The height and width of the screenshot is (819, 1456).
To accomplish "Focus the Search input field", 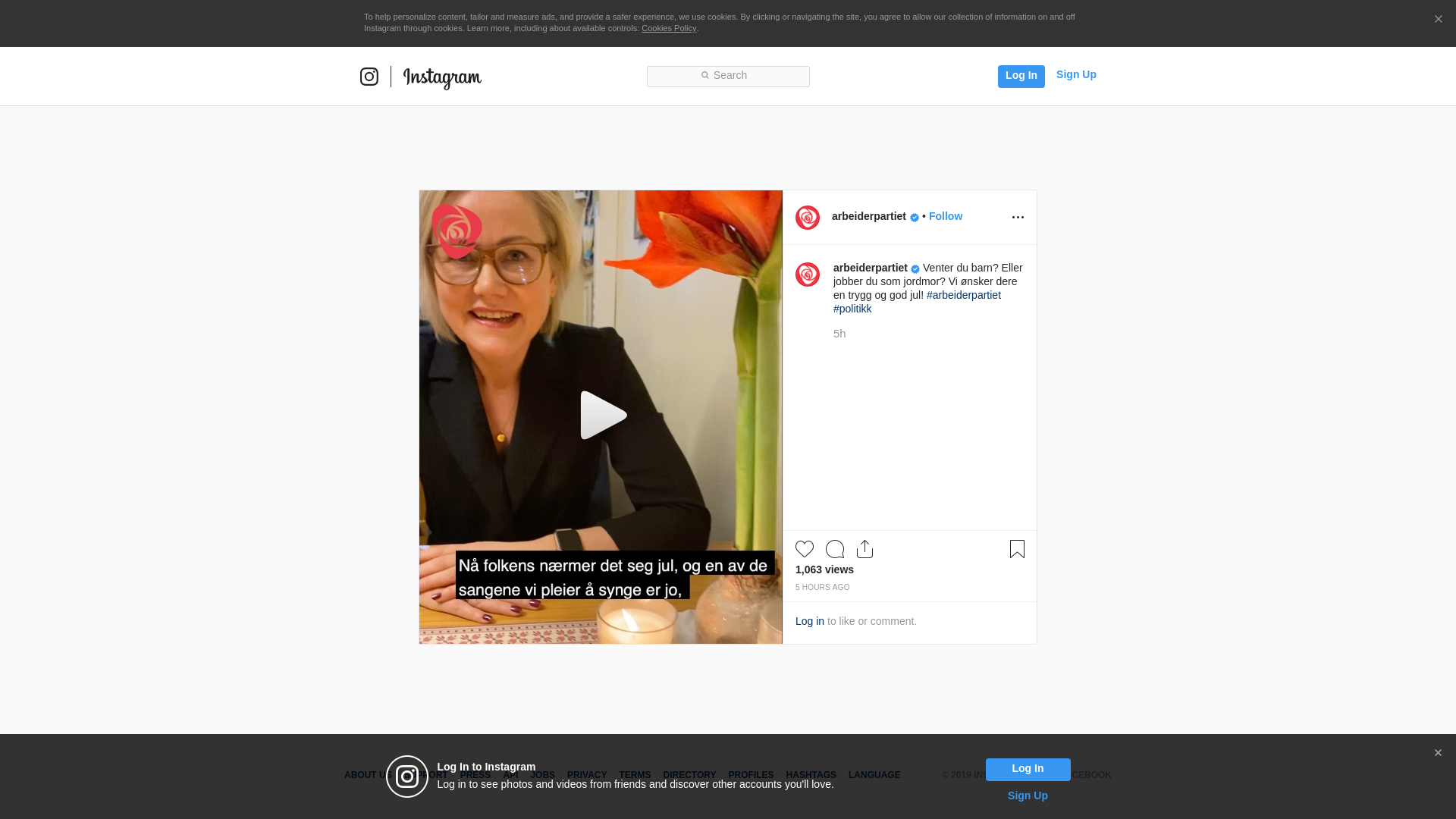I will pyautogui.click(x=728, y=76).
